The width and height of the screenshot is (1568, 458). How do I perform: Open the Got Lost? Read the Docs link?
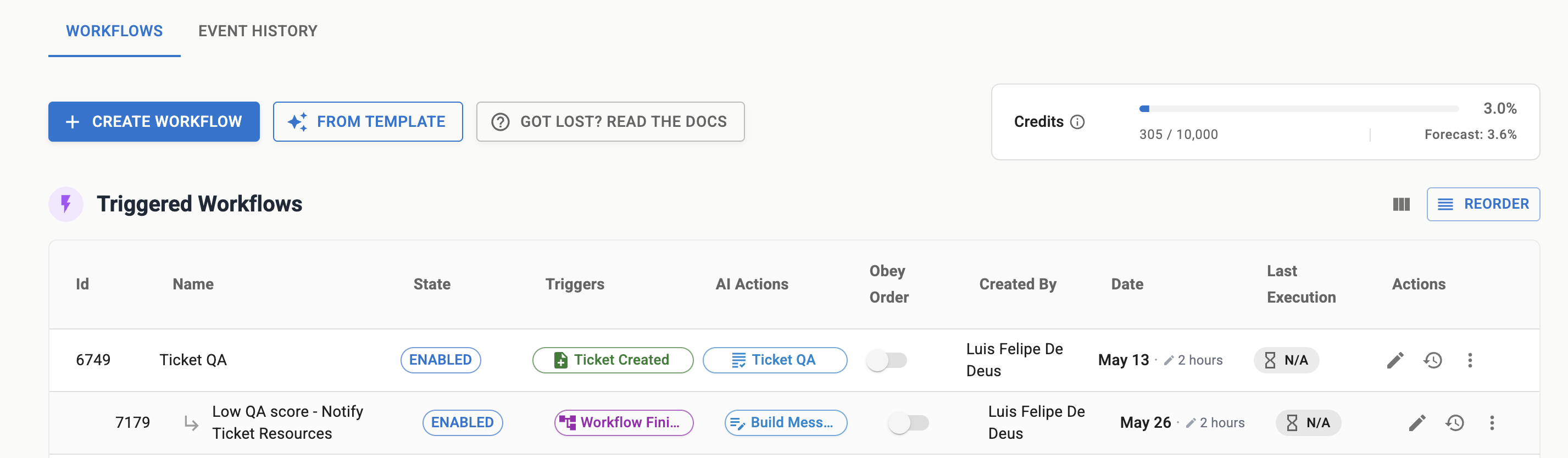[610, 122]
